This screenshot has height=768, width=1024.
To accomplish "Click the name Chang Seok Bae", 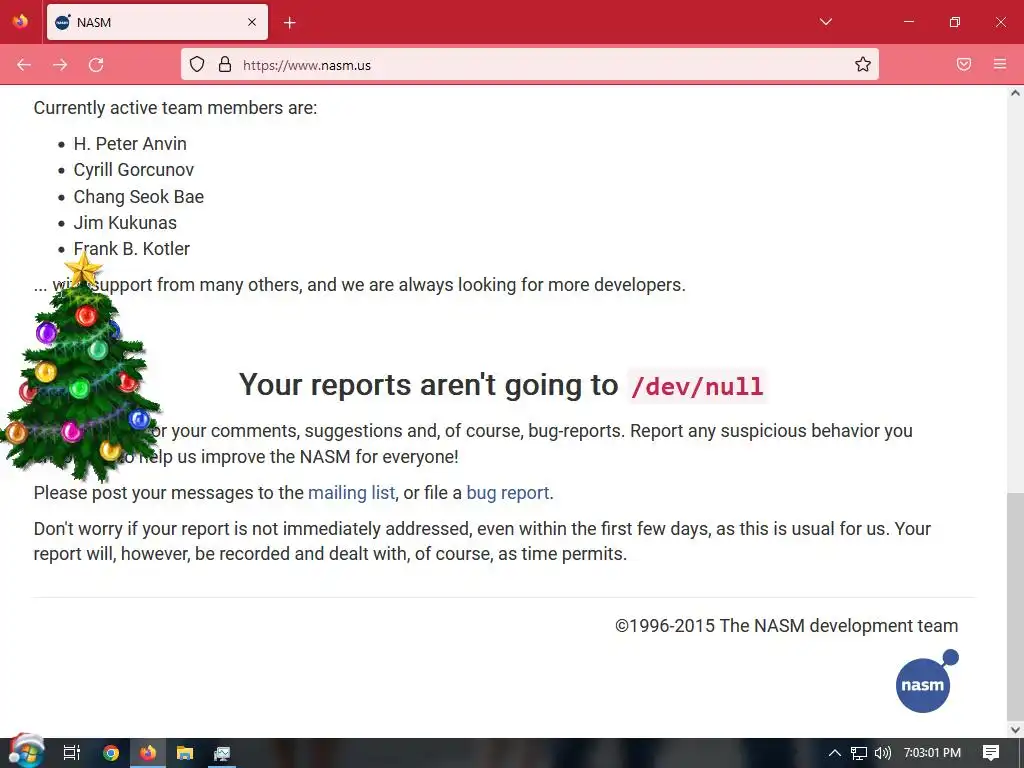I will [x=138, y=197].
